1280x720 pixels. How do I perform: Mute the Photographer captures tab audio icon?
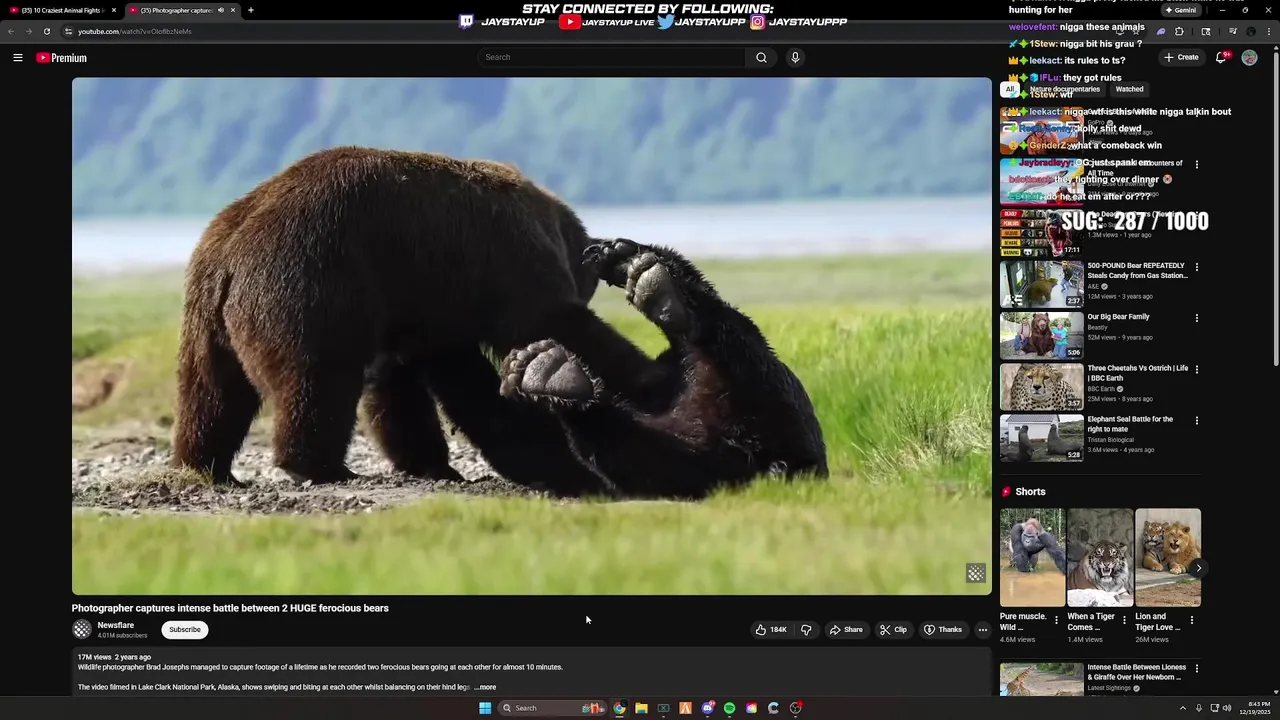tap(221, 10)
